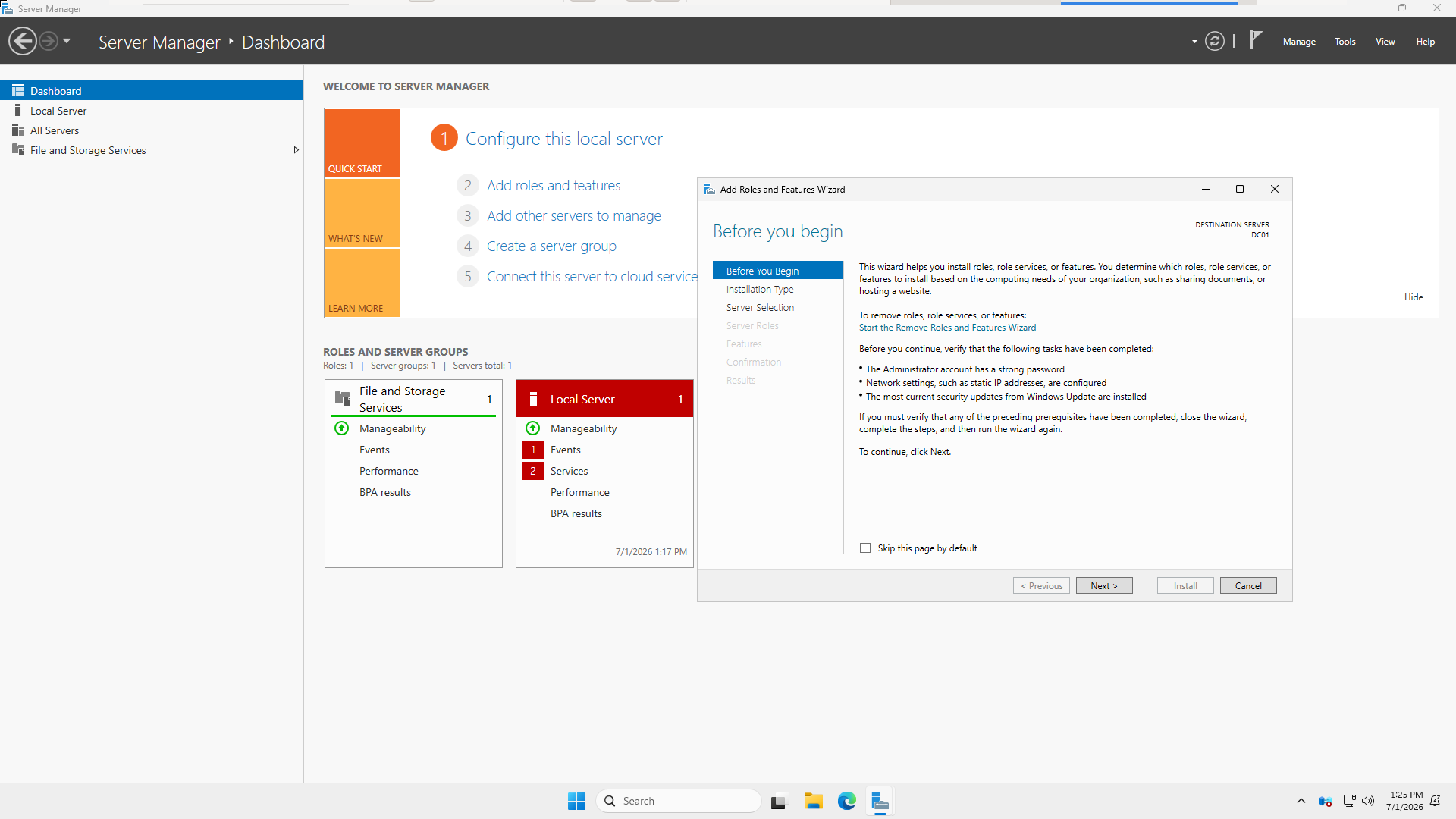
Task: Open Performance under the Local Server tile
Action: pos(580,492)
